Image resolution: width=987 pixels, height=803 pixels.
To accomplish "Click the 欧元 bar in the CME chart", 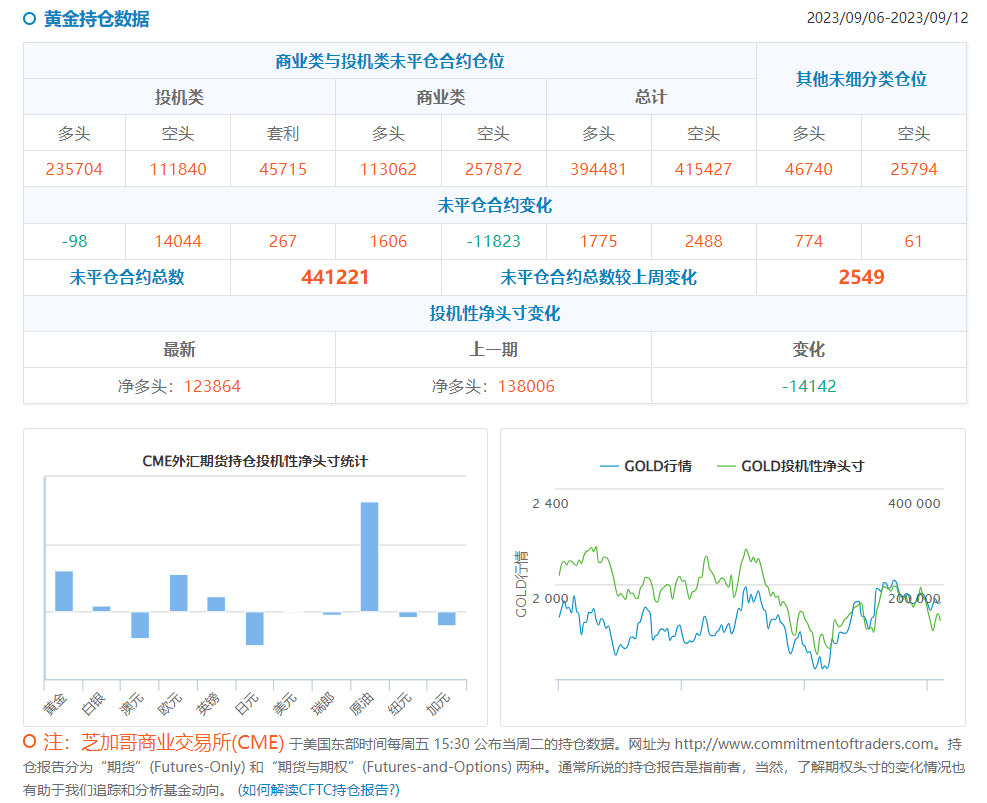I will pos(179,593).
